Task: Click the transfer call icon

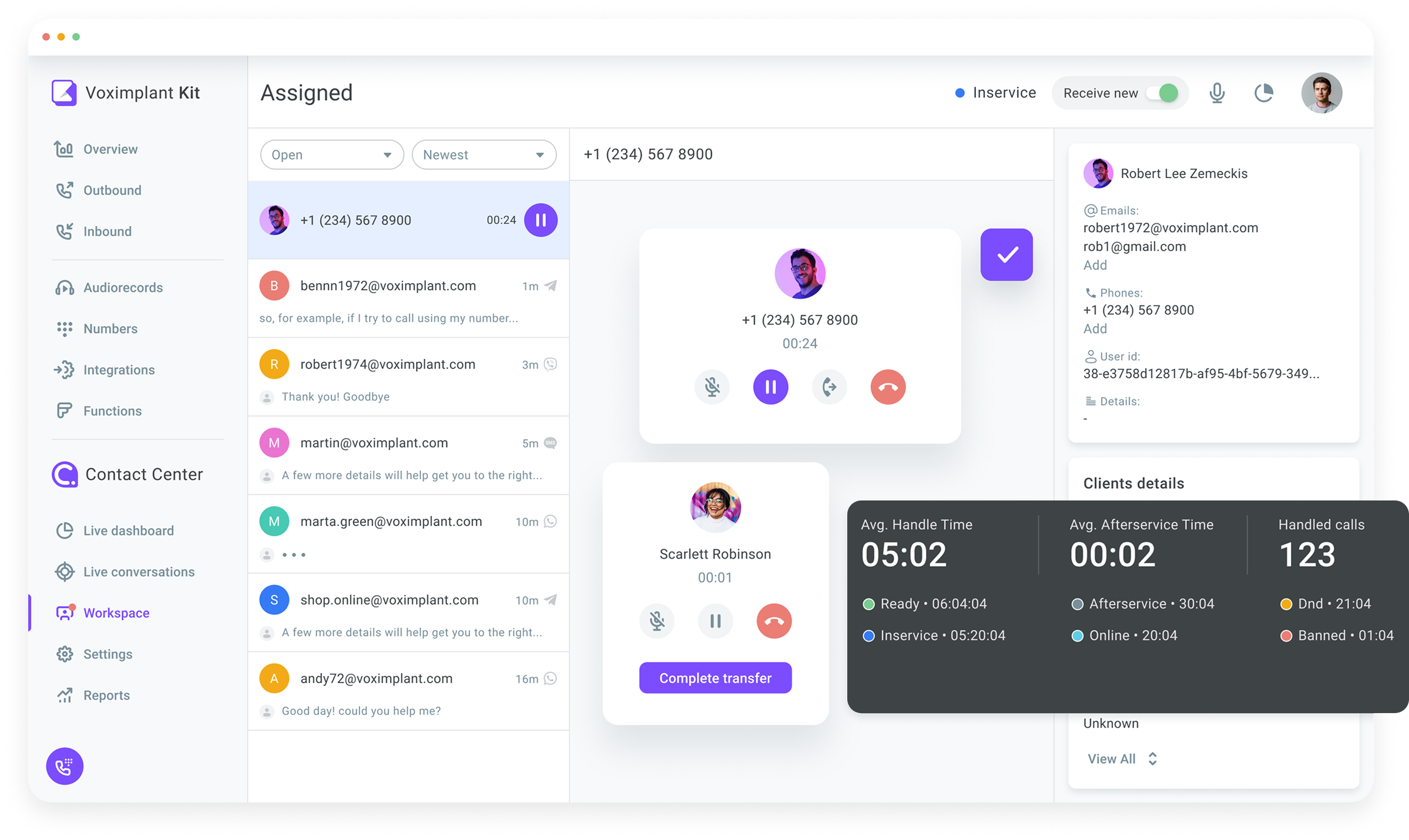Action: [x=829, y=387]
